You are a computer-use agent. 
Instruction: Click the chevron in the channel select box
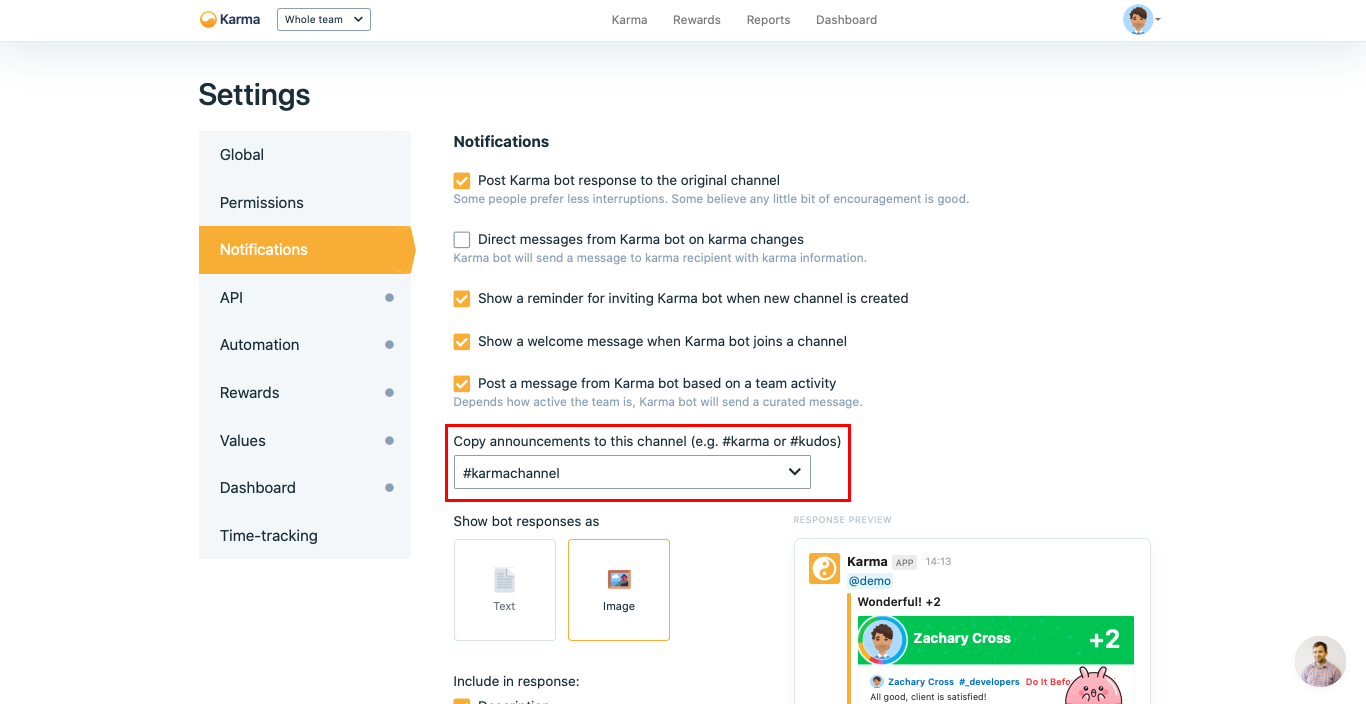point(795,472)
